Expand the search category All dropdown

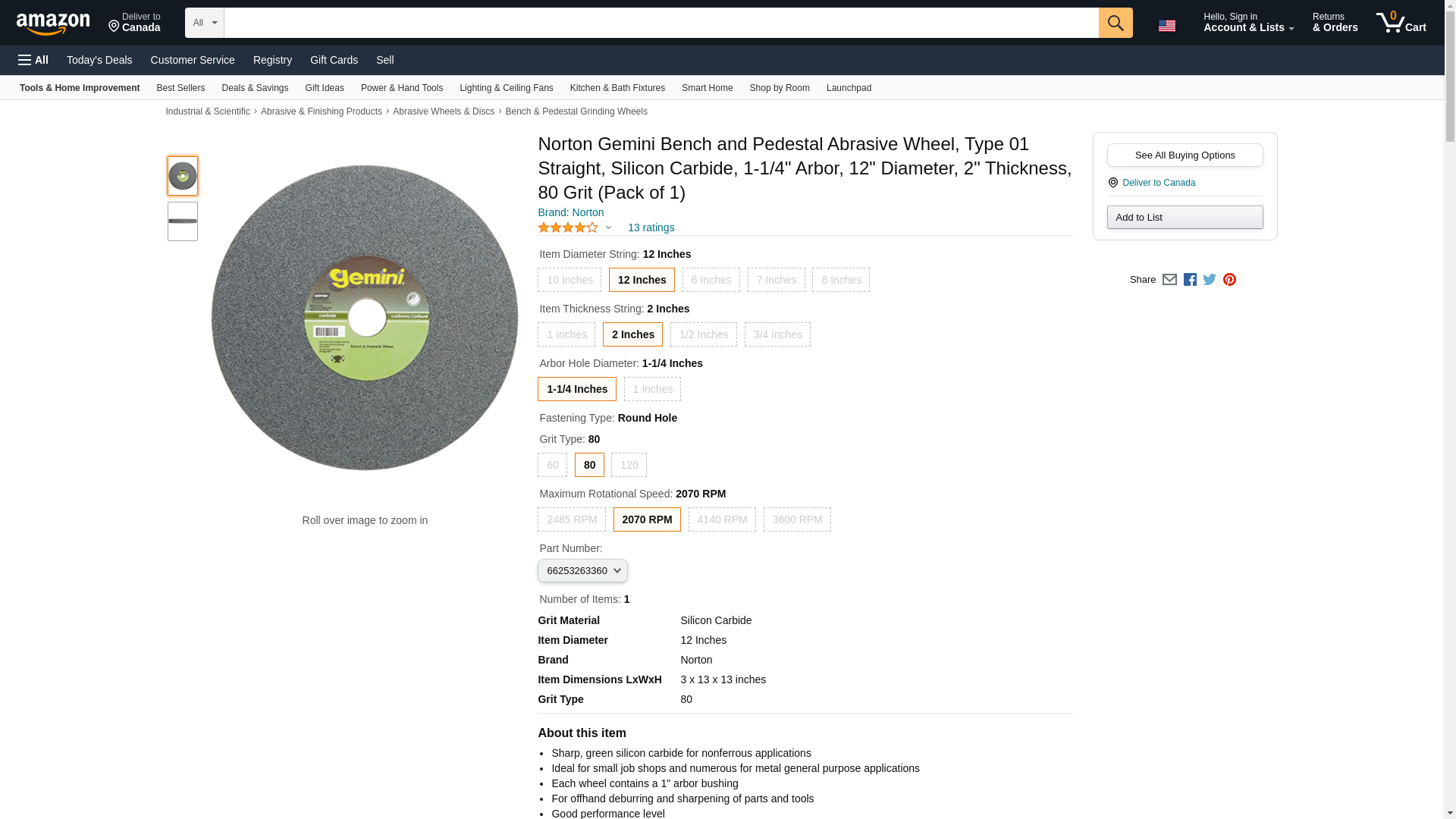point(204,23)
